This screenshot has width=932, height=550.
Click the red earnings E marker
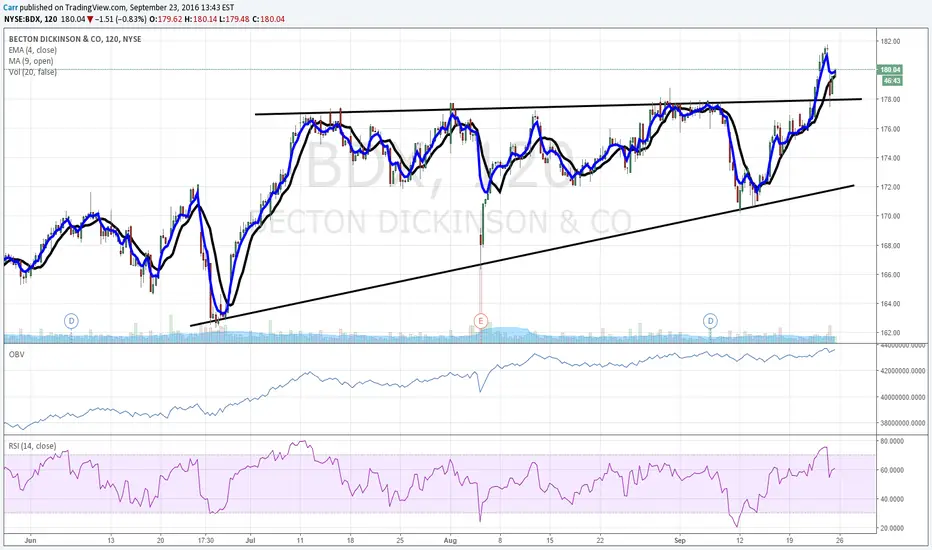tap(480, 321)
